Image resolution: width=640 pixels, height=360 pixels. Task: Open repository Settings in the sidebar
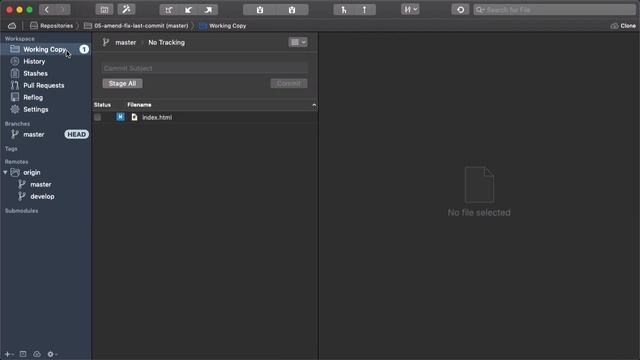(x=36, y=109)
